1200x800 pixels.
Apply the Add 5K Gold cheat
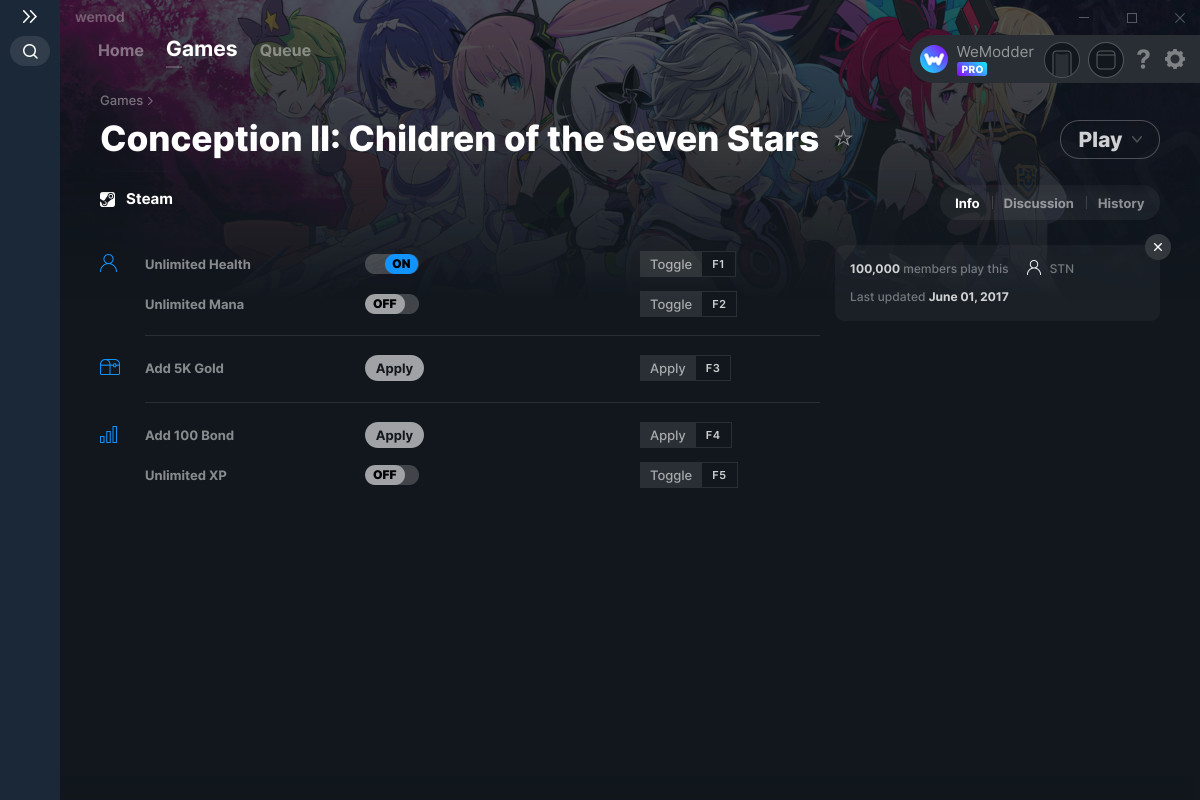pyautogui.click(x=394, y=367)
